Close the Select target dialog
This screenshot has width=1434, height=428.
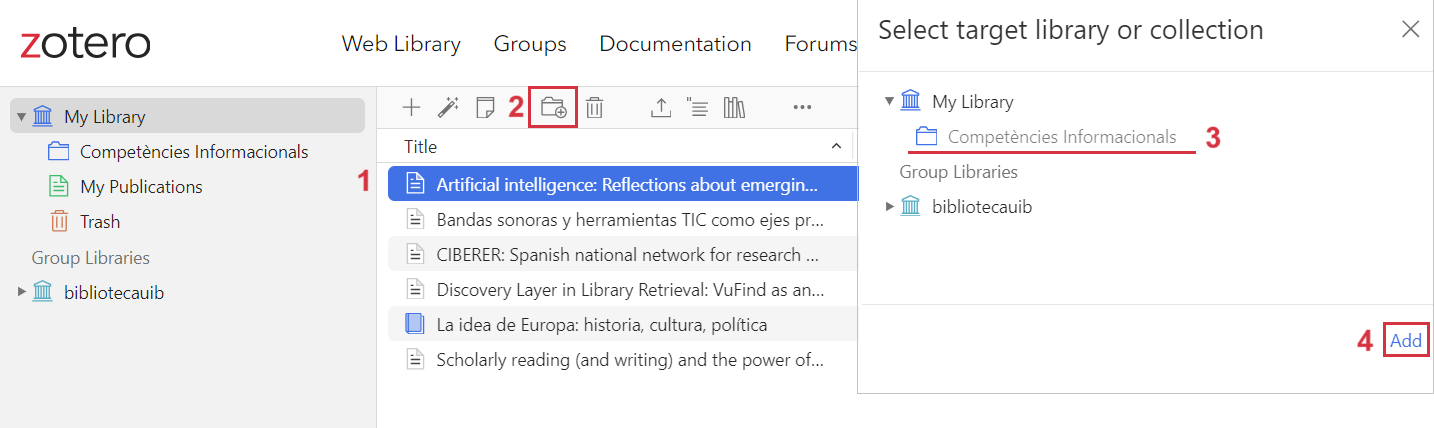[1411, 29]
